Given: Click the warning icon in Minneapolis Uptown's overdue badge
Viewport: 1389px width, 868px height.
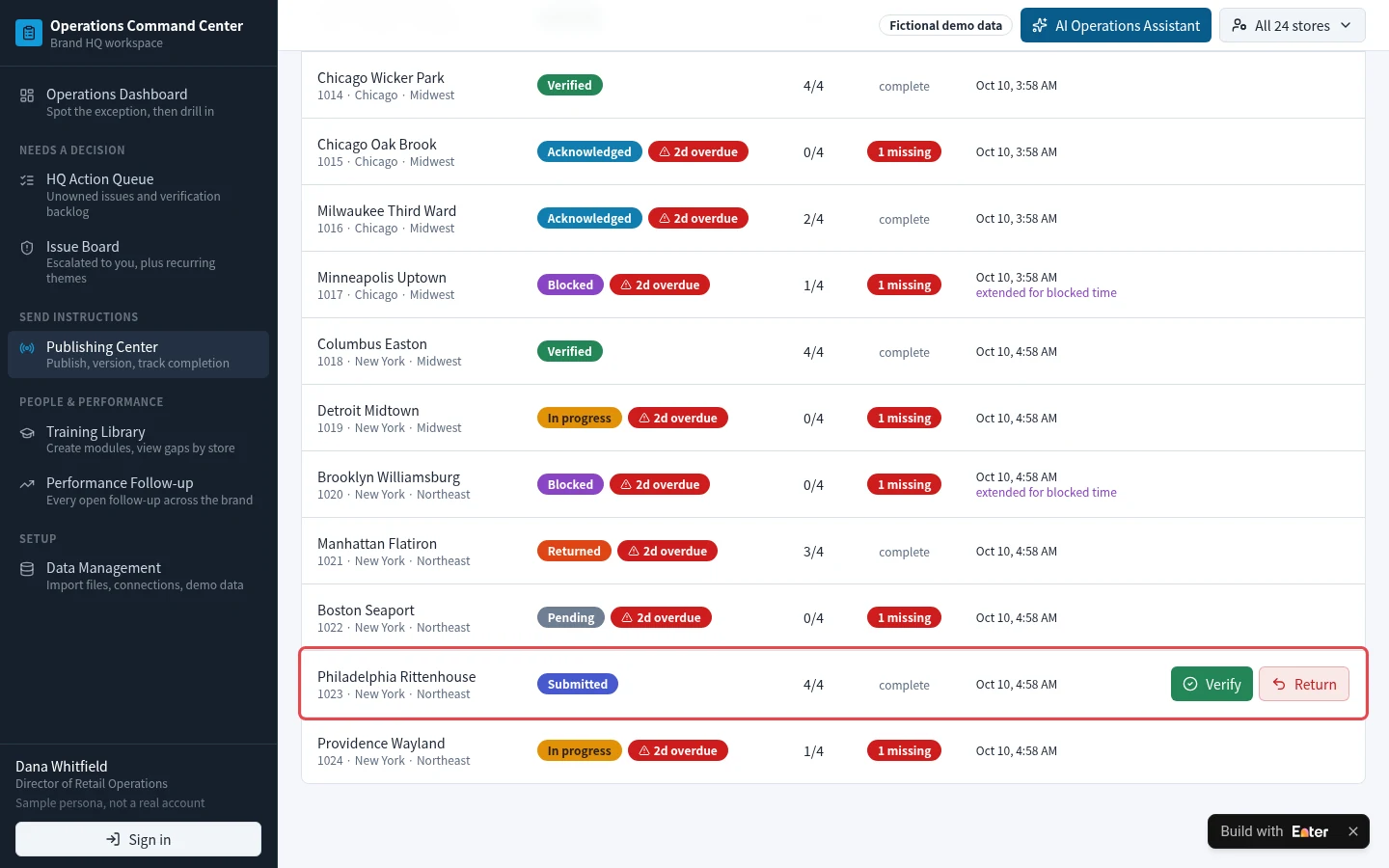Looking at the screenshot, I should (626, 285).
